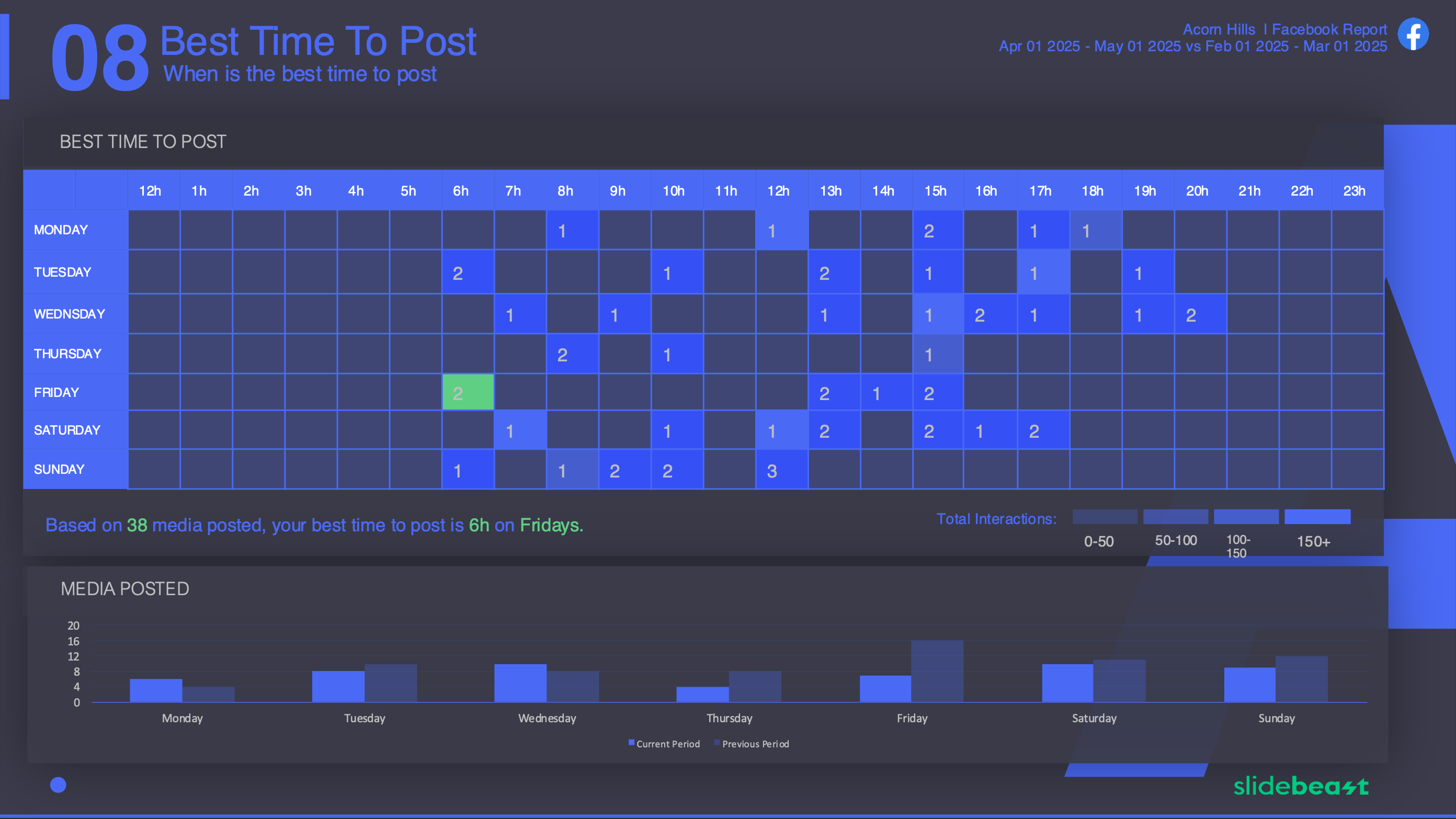Click the Current Period legend marker
This screenshot has width=1456, height=819.
tap(631, 743)
